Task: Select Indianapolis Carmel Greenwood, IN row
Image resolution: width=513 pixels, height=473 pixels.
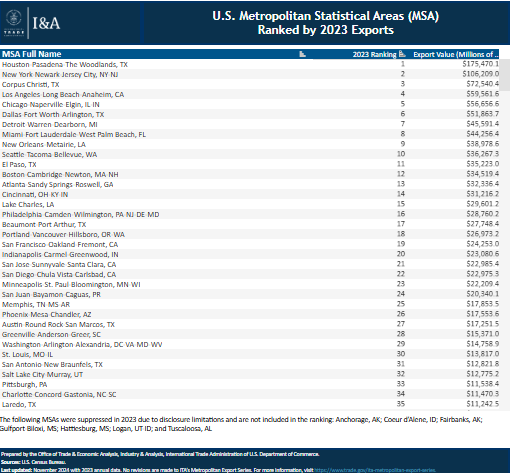Action: pyautogui.click(x=250, y=254)
